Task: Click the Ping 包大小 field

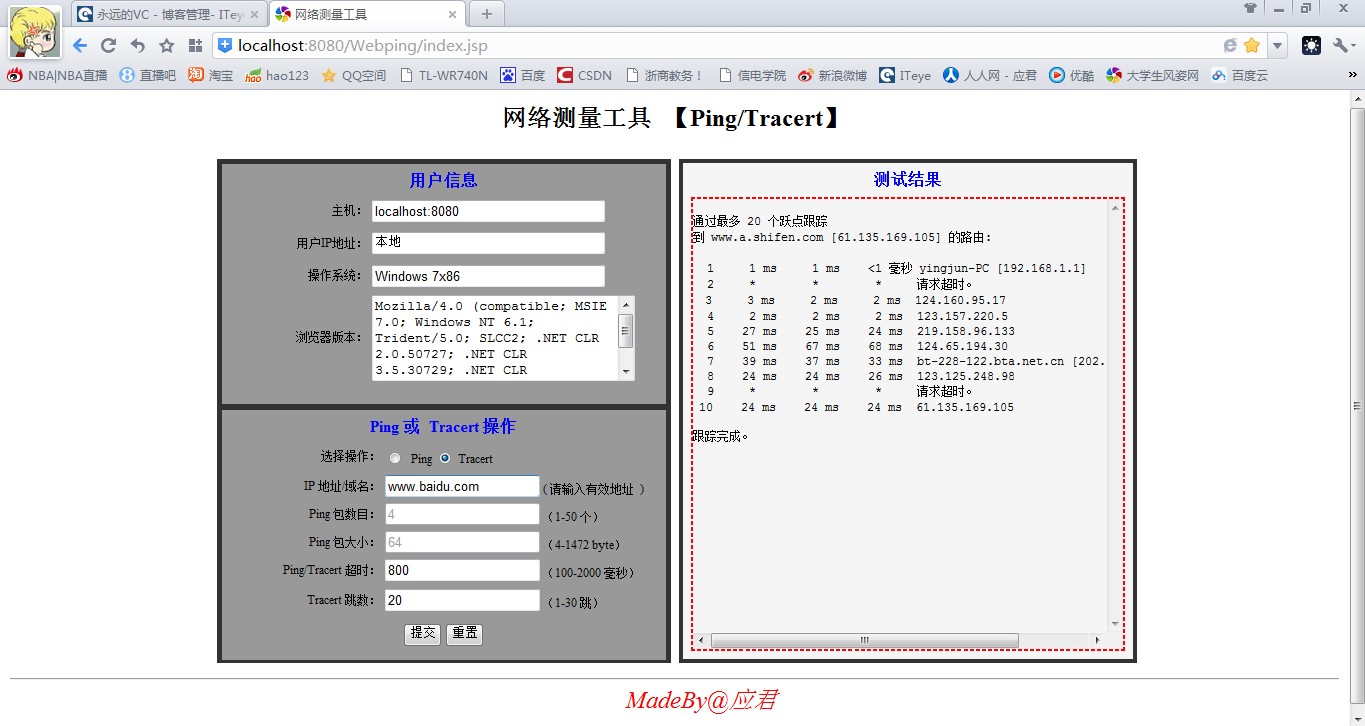Action: tap(462, 542)
